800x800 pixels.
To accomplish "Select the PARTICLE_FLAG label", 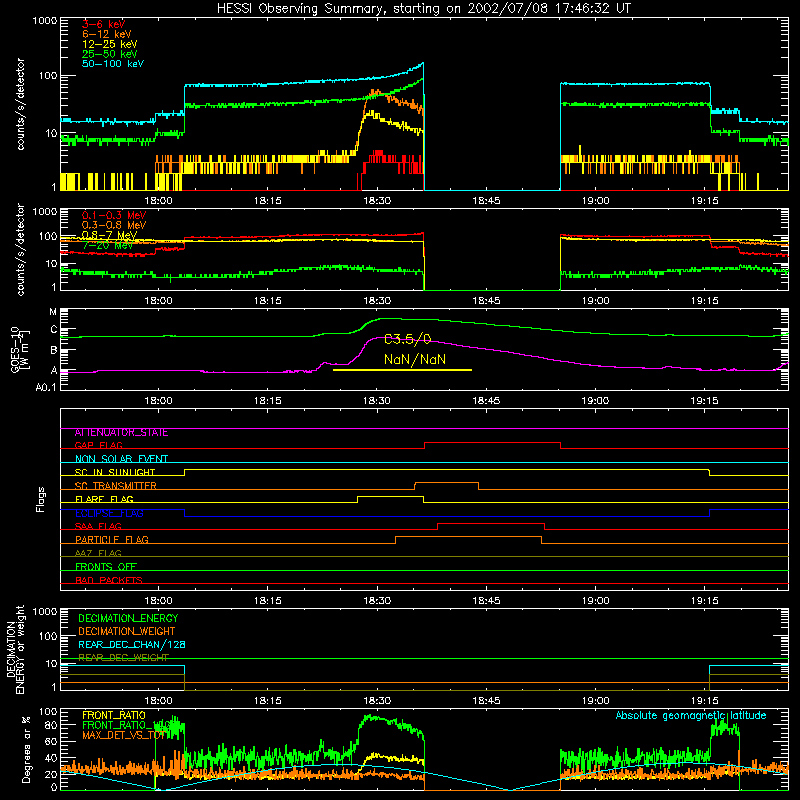I will coord(111,540).
